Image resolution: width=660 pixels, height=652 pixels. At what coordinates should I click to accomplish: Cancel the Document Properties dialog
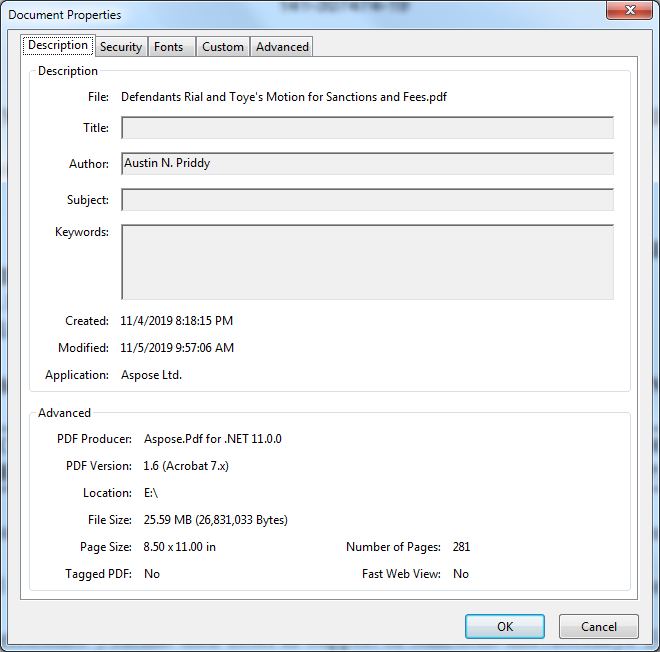(599, 626)
